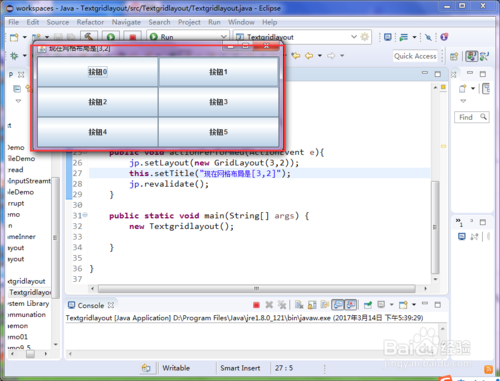Open the Project menu

tap(189, 22)
